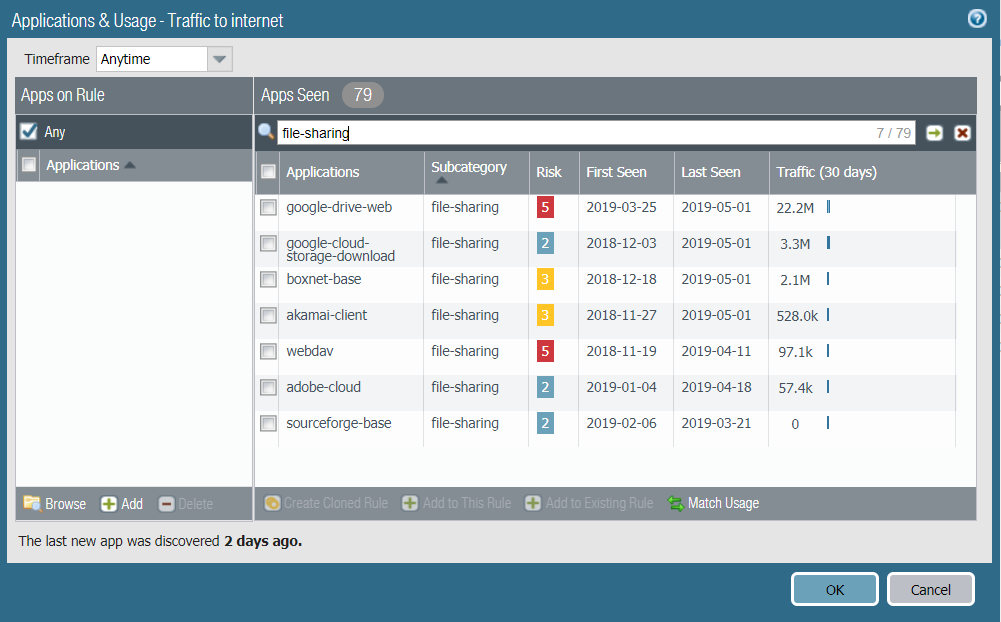This screenshot has width=1001, height=622.
Task: Click the google-drive-web application name
Action: tap(339, 208)
